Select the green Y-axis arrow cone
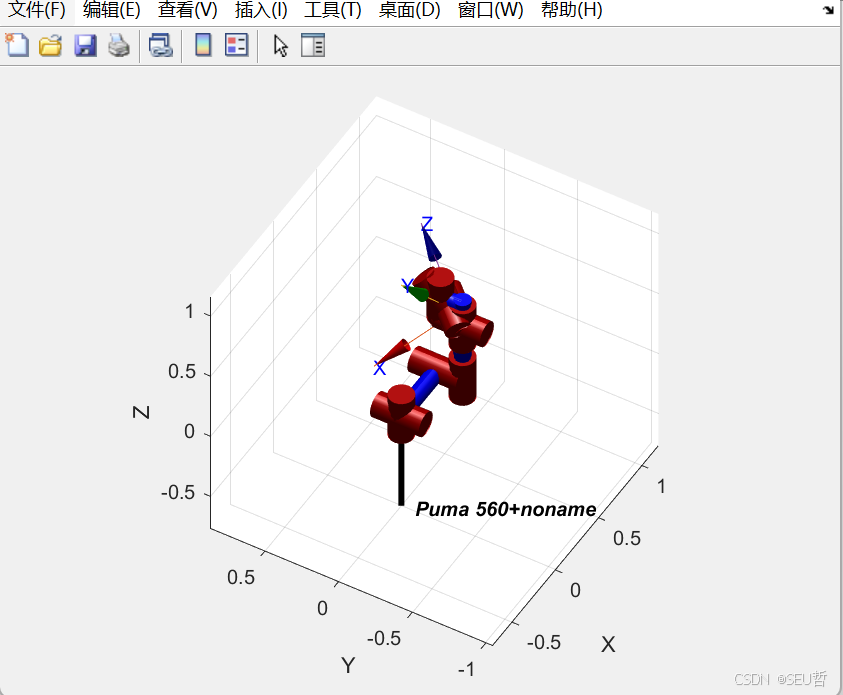The width and height of the screenshot is (843, 695). pyautogui.click(x=418, y=293)
